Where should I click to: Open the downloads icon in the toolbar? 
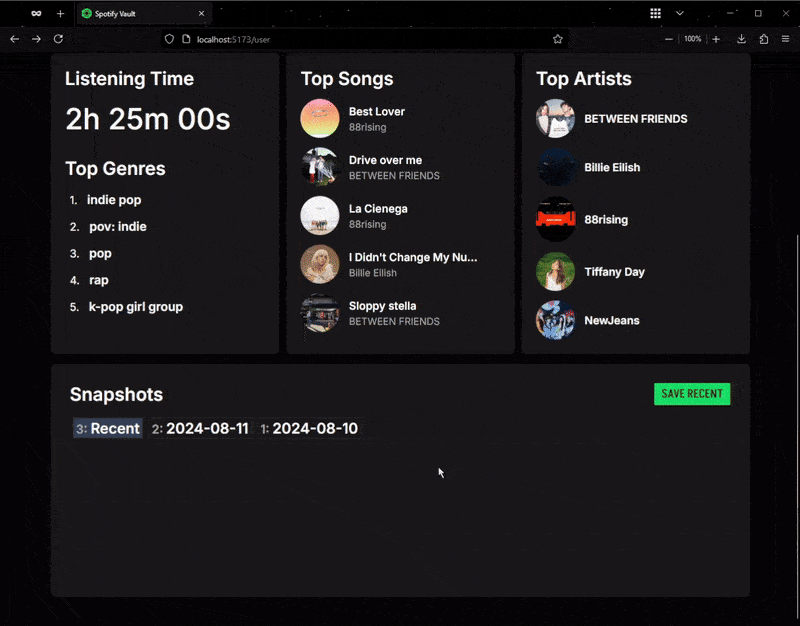[x=741, y=39]
